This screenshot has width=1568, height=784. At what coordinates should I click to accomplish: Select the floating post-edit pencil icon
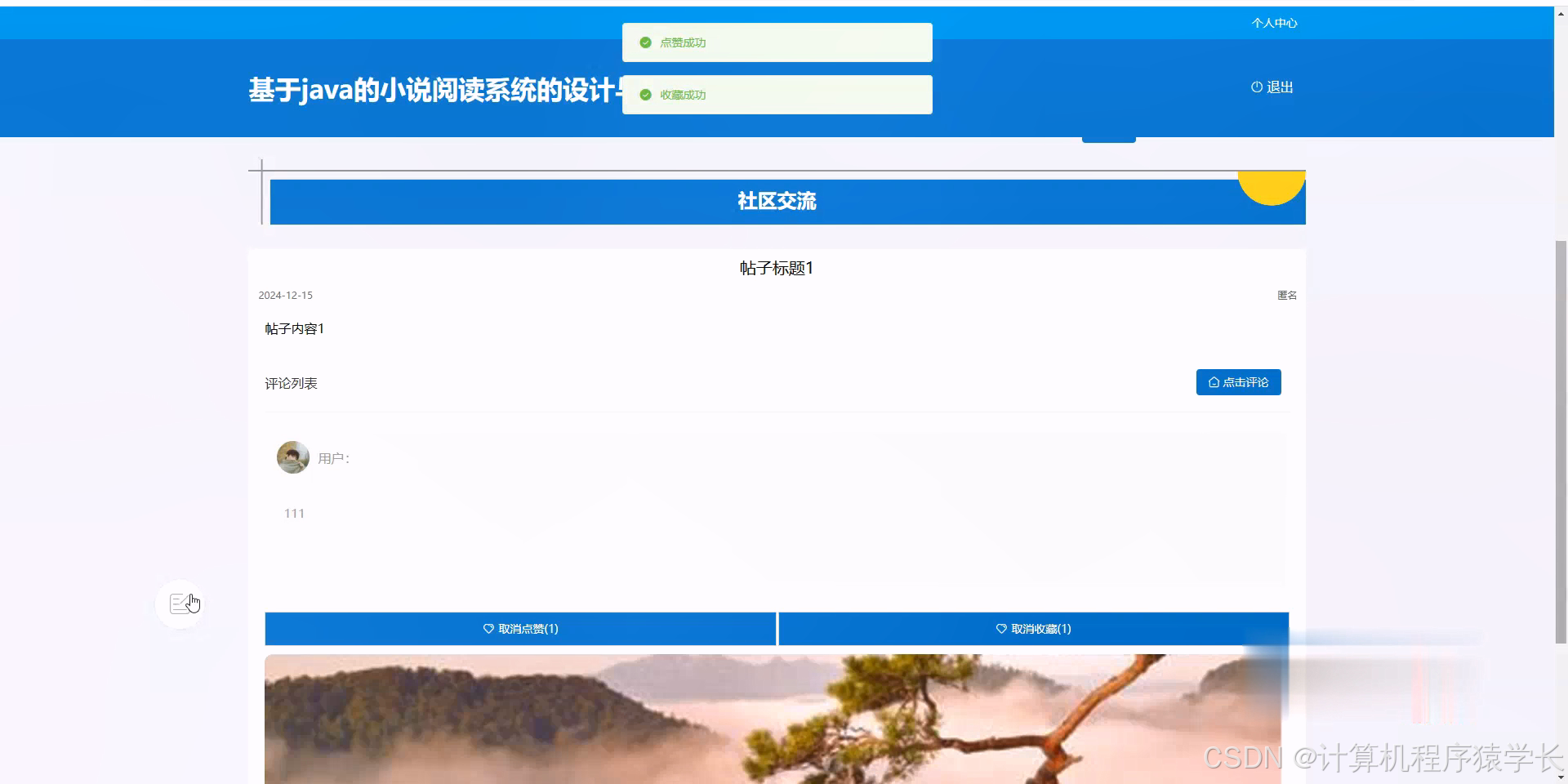pos(180,604)
